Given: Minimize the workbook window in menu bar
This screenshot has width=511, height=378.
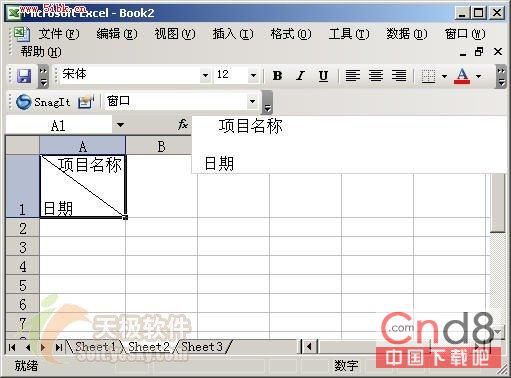Looking at the screenshot, I should (x=463, y=52).
